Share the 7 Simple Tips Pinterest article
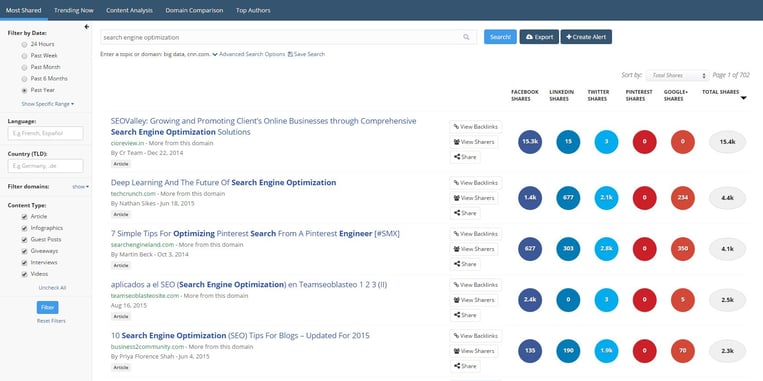 pos(465,264)
